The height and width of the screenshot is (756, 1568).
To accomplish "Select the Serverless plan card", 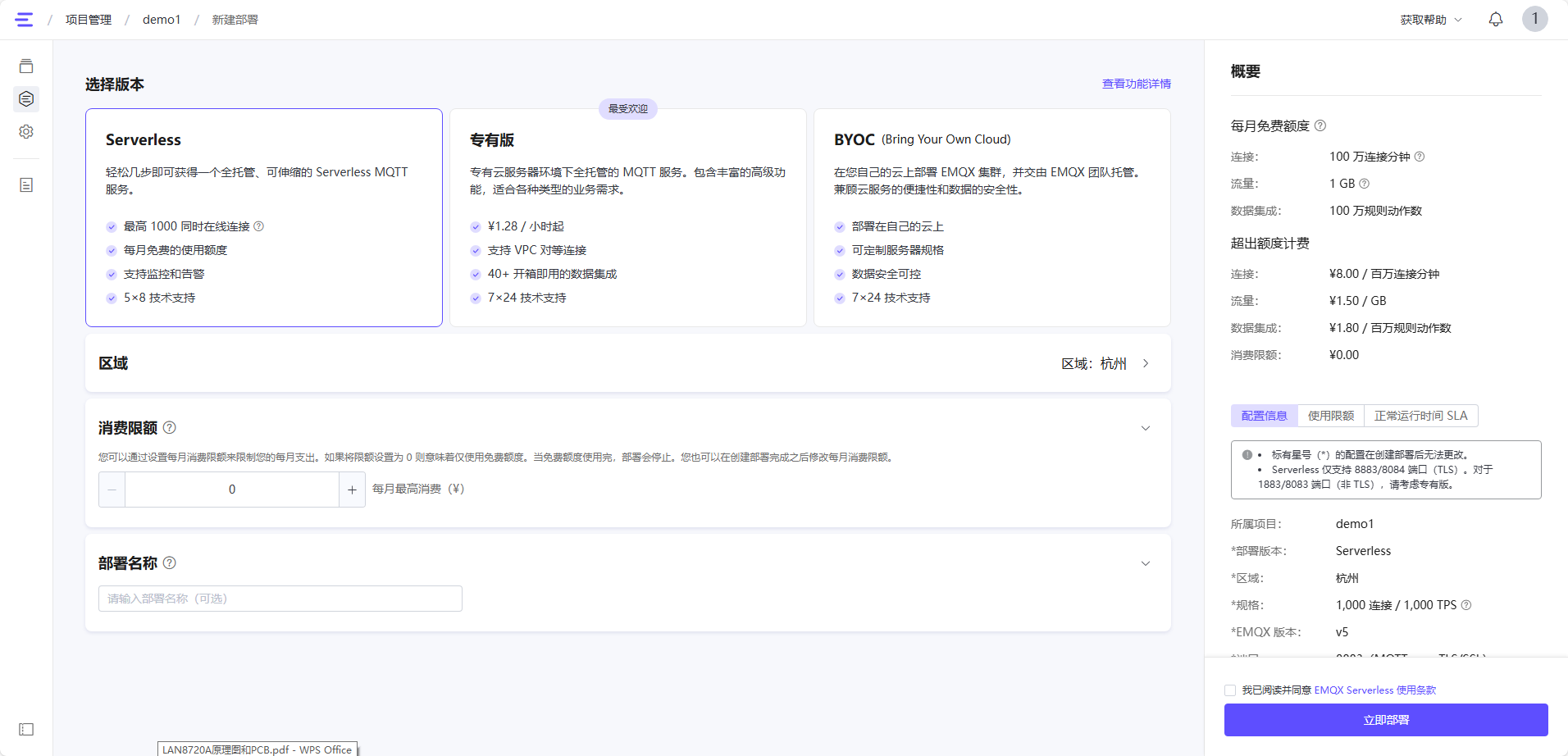I will point(264,218).
